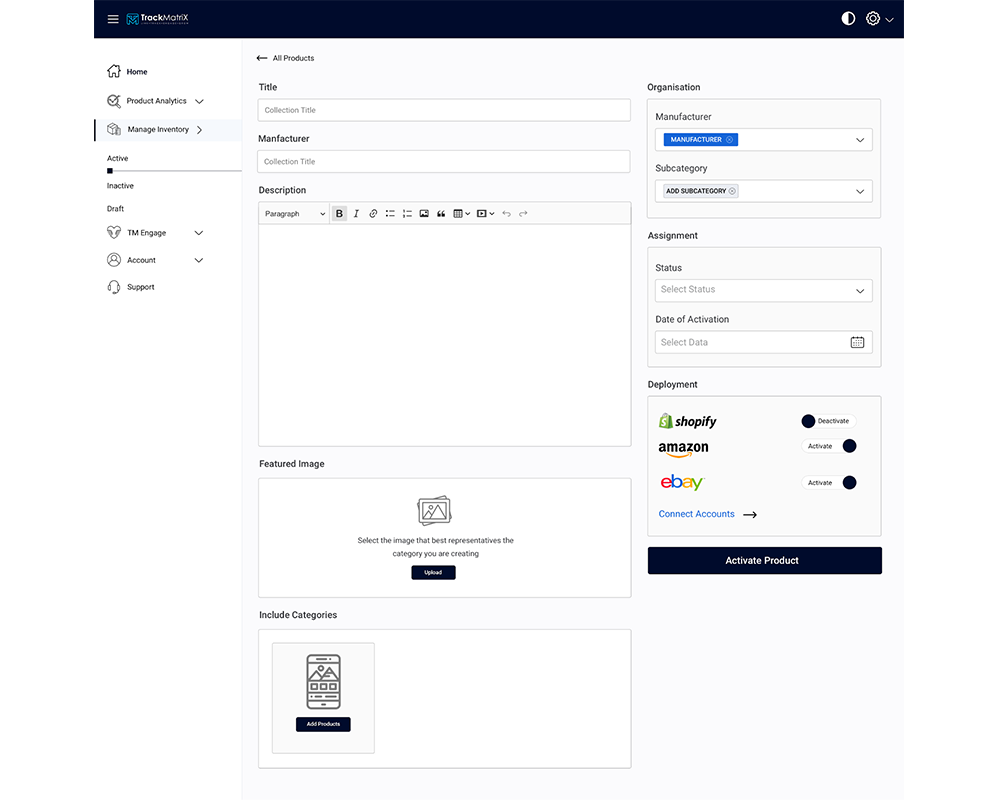This screenshot has height=800, width=1000.
Task: Click the Shopify logo
Action: pyautogui.click(x=688, y=421)
